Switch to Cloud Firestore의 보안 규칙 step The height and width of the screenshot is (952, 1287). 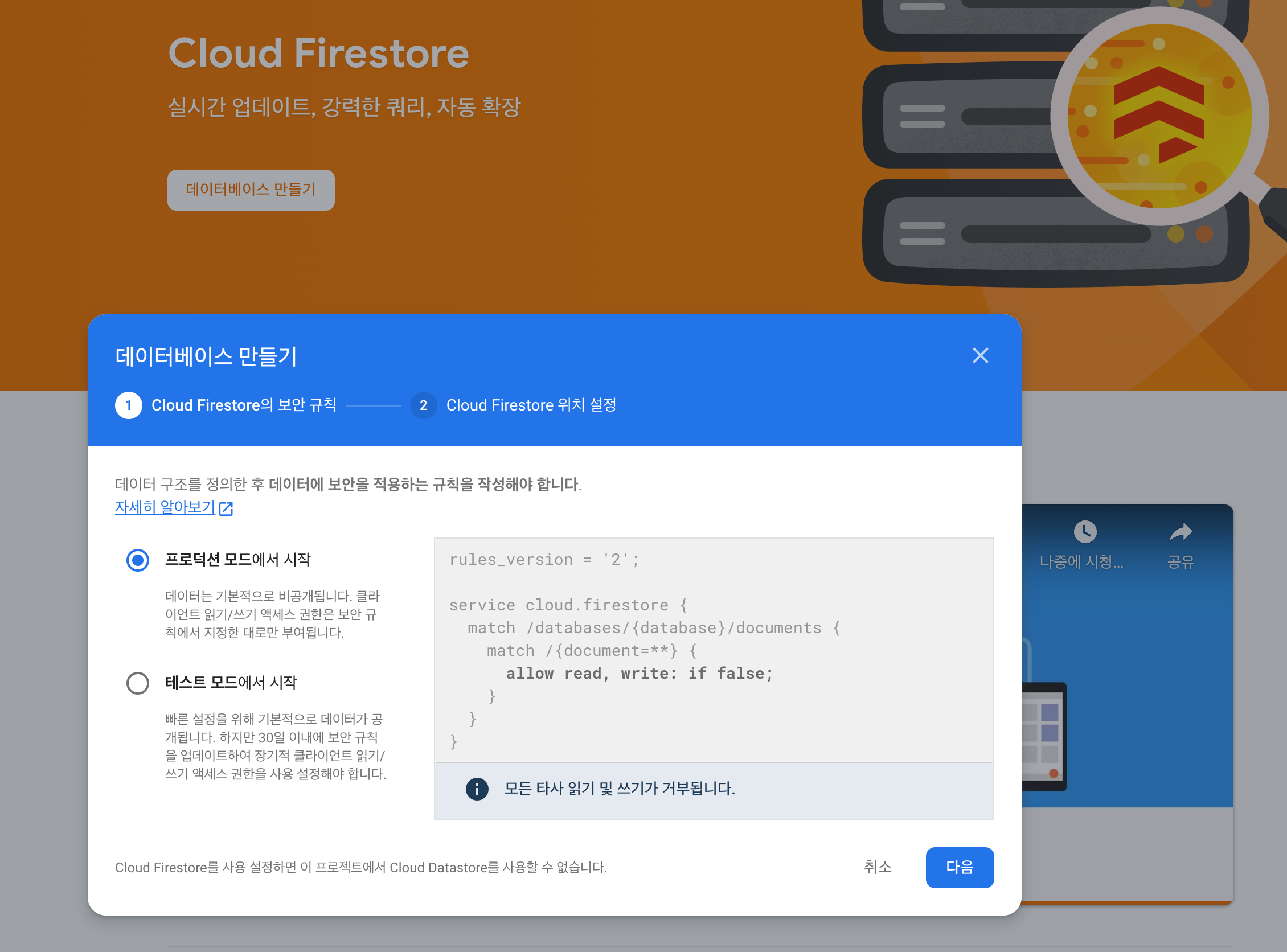(244, 405)
